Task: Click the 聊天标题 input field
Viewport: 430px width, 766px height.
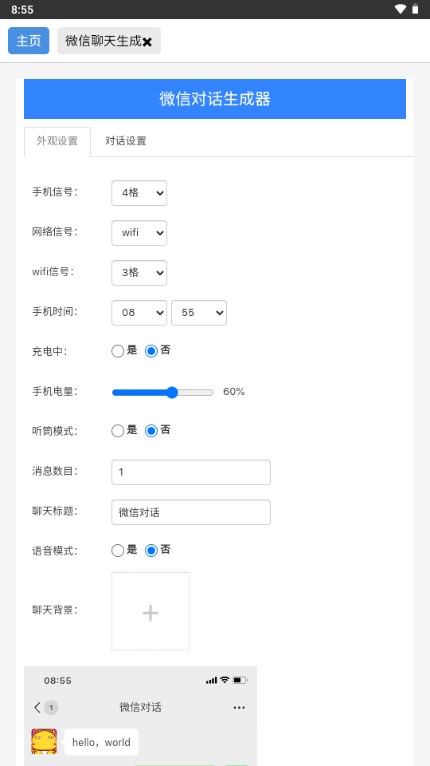Action: click(191, 512)
